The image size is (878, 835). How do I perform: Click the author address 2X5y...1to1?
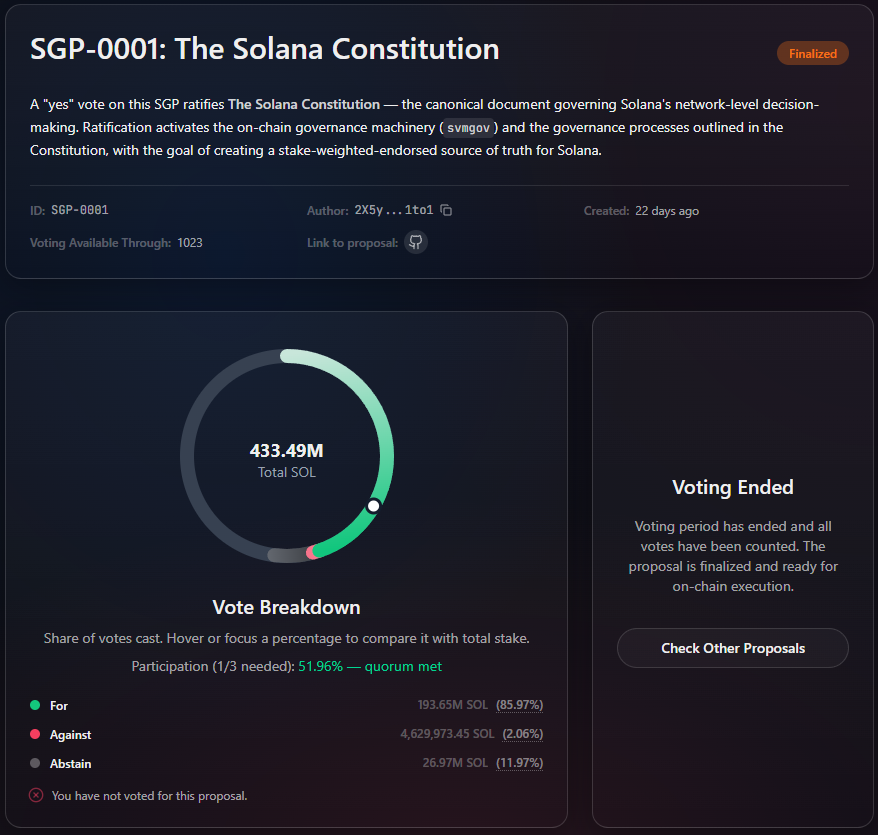(394, 210)
